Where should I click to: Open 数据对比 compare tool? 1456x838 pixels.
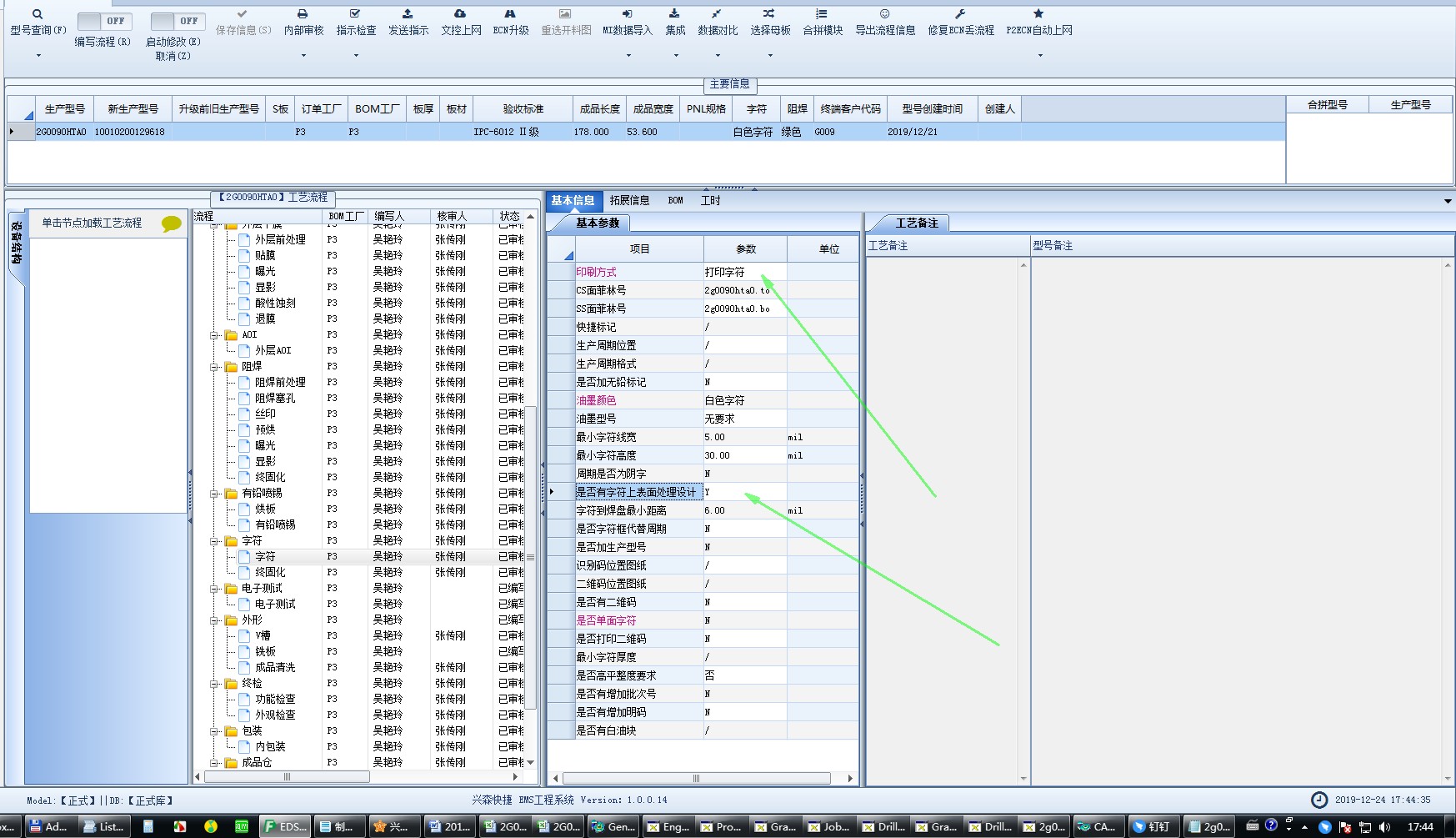point(718,23)
